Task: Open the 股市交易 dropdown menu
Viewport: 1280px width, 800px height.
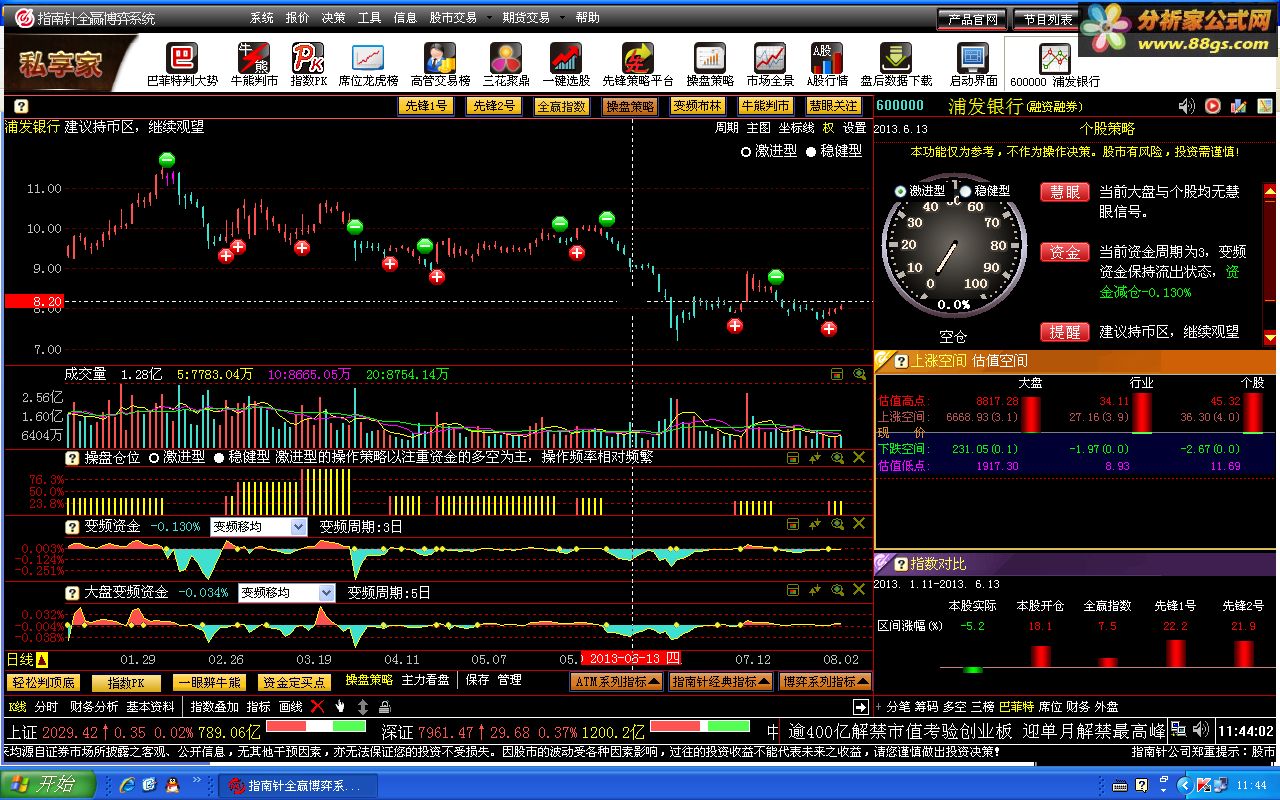Action: point(460,18)
